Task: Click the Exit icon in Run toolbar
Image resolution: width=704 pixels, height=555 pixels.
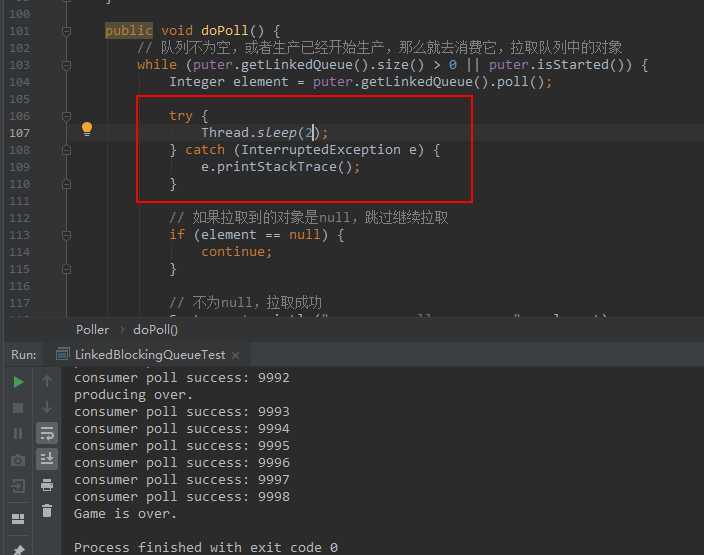Action: 18,486
